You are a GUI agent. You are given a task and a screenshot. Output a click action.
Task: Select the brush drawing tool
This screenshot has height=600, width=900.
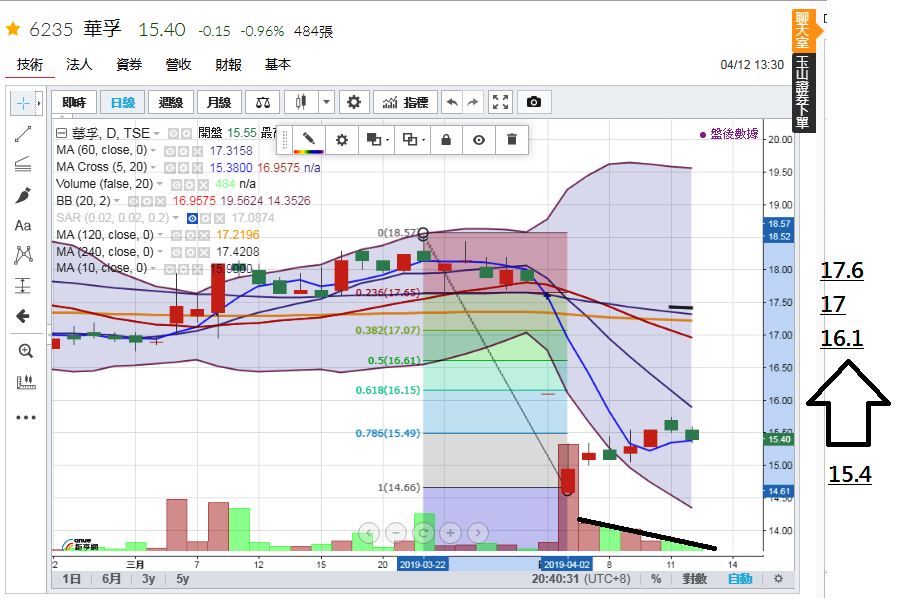tap(23, 195)
